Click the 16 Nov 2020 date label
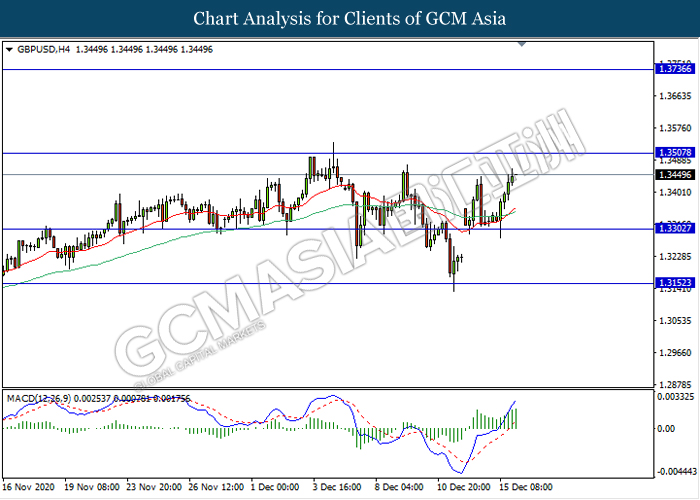The image size is (700, 500). point(29,487)
